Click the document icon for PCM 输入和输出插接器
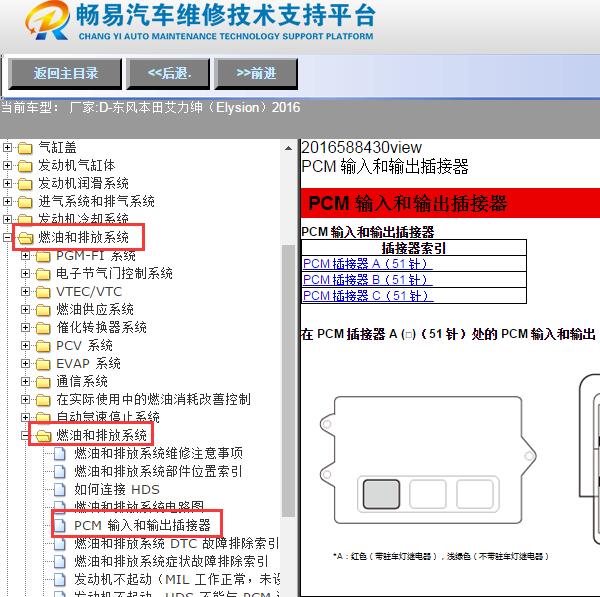Viewport: 600px width, 597px height. 60,525
